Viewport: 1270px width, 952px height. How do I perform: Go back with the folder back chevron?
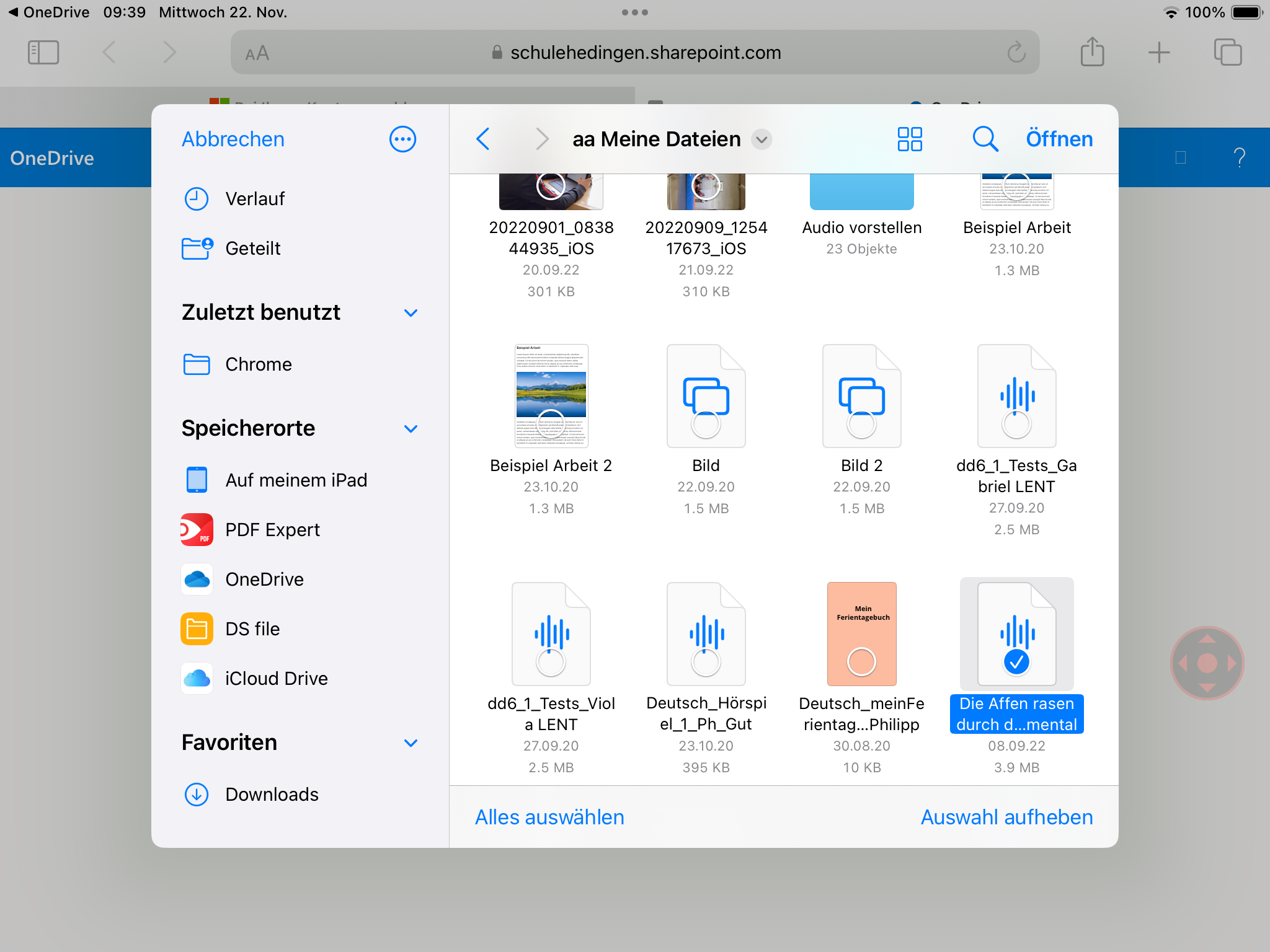point(483,139)
